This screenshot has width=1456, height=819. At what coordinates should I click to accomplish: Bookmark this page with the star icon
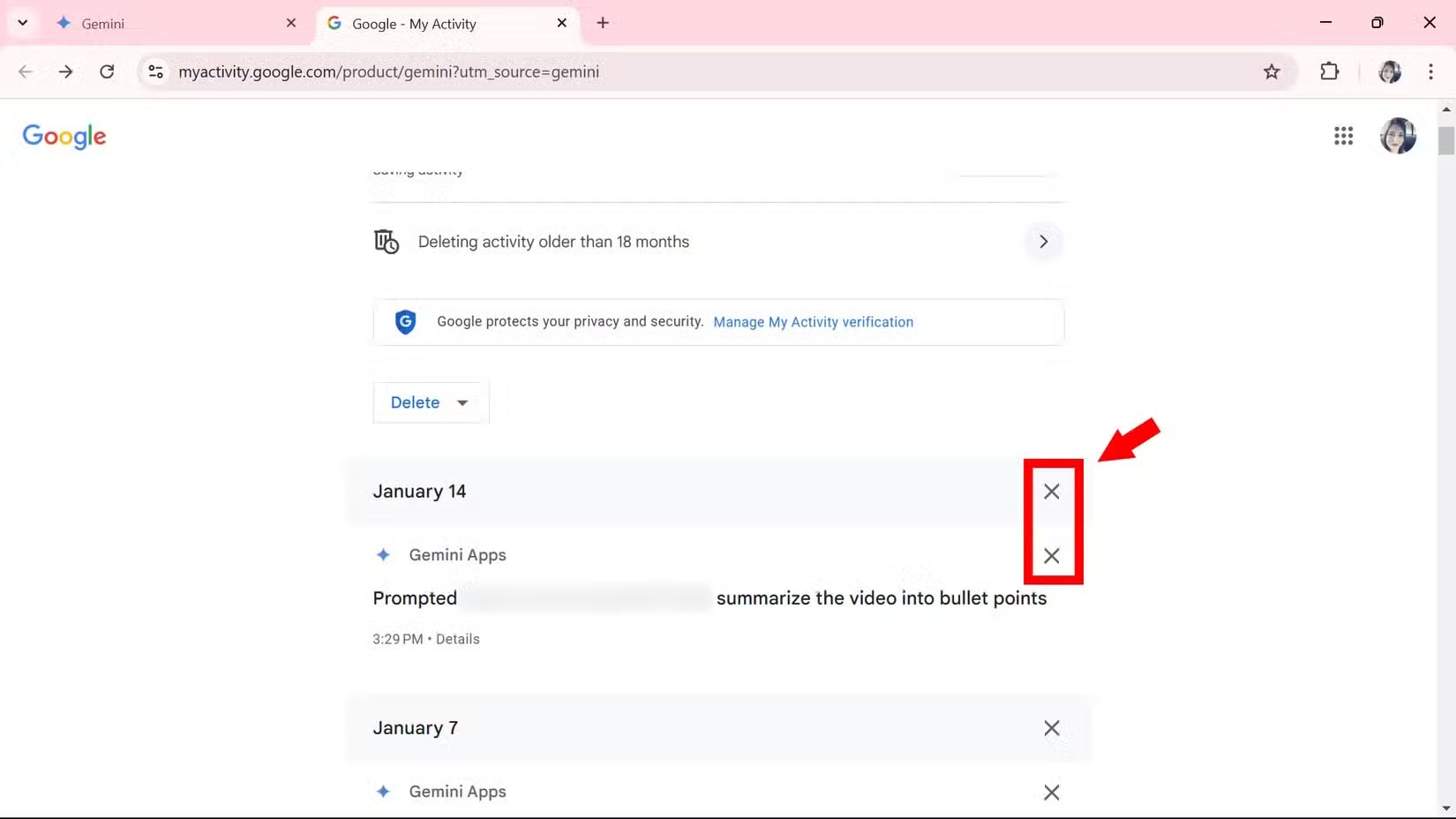point(1272,71)
